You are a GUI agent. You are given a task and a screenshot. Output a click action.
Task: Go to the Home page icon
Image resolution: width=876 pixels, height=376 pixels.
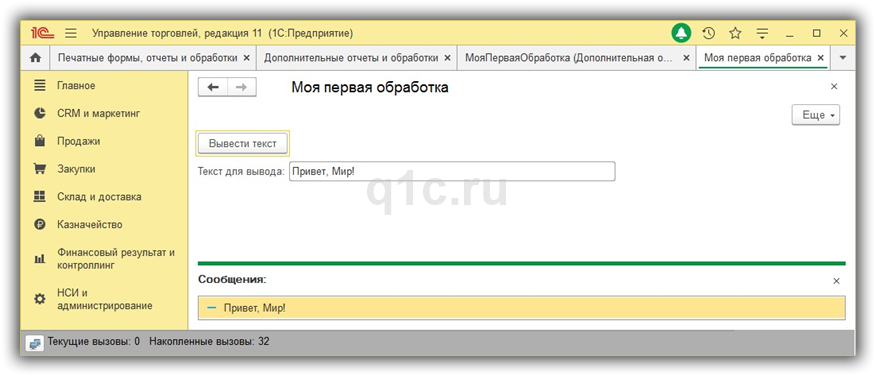tap(35, 58)
